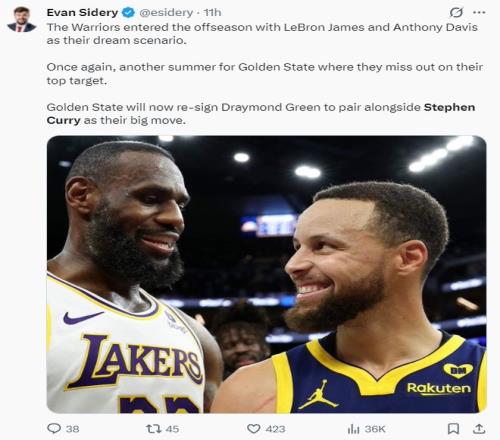Click the 11h timestamp link
Viewport: 500px width, 440px height.
click(212, 13)
